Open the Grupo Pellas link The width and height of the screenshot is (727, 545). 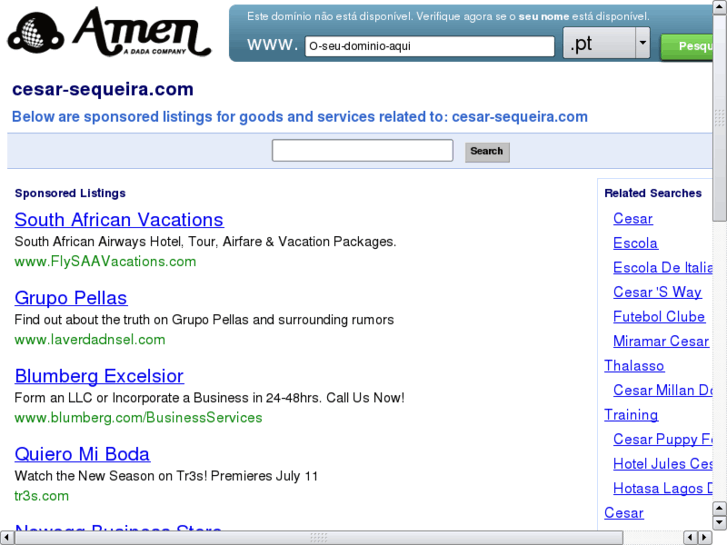pyautogui.click(x=71, y=298)
